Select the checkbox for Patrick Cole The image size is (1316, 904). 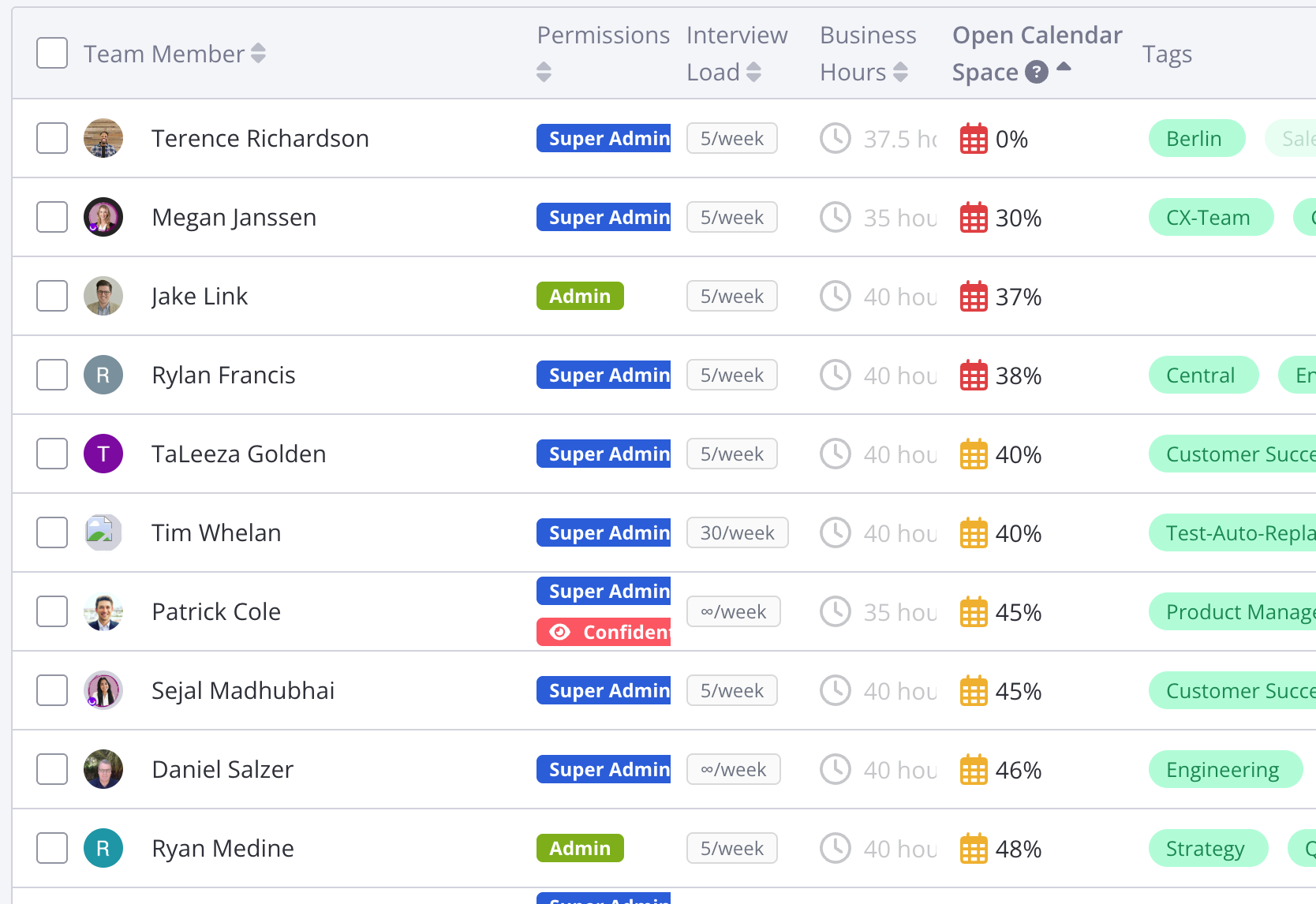coord(52,611)
